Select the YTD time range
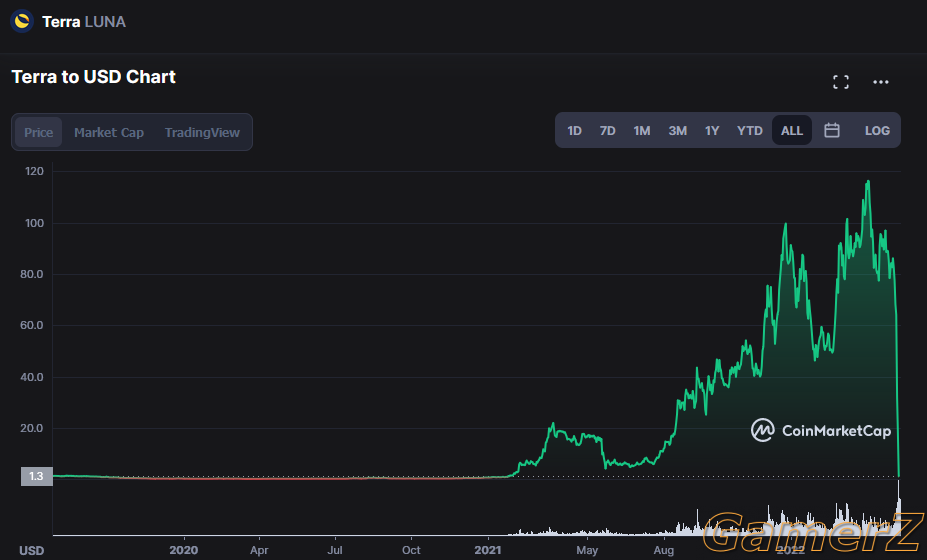 tap(750, 131)
